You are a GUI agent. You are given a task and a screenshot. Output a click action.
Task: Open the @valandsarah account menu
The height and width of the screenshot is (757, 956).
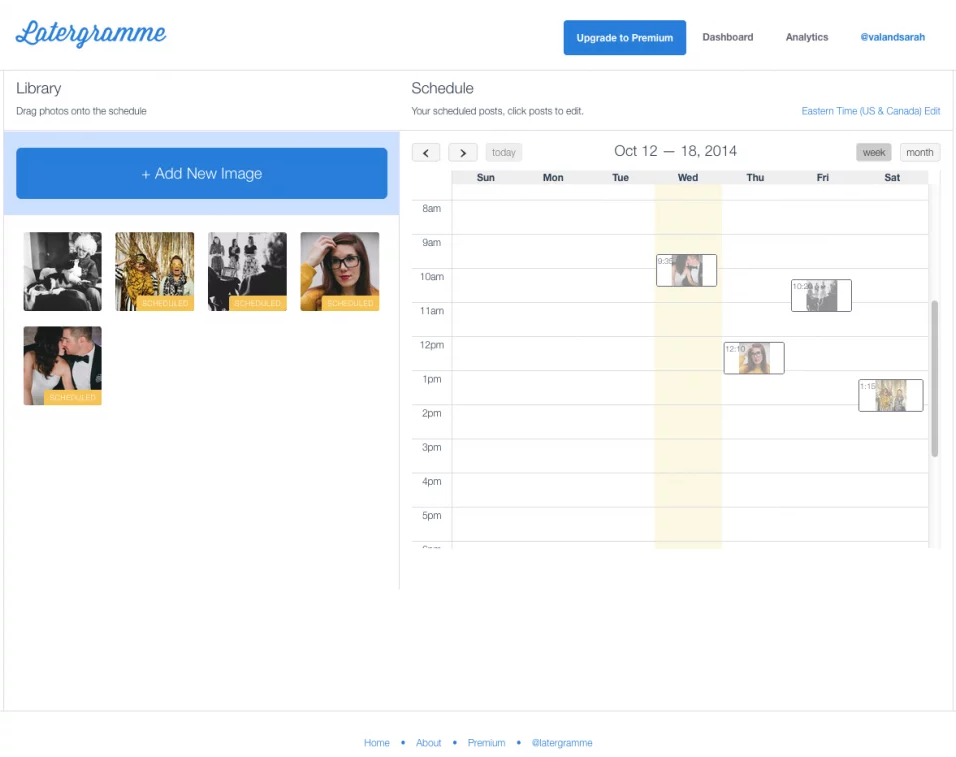pyautogui.click(x=892, y=38)
